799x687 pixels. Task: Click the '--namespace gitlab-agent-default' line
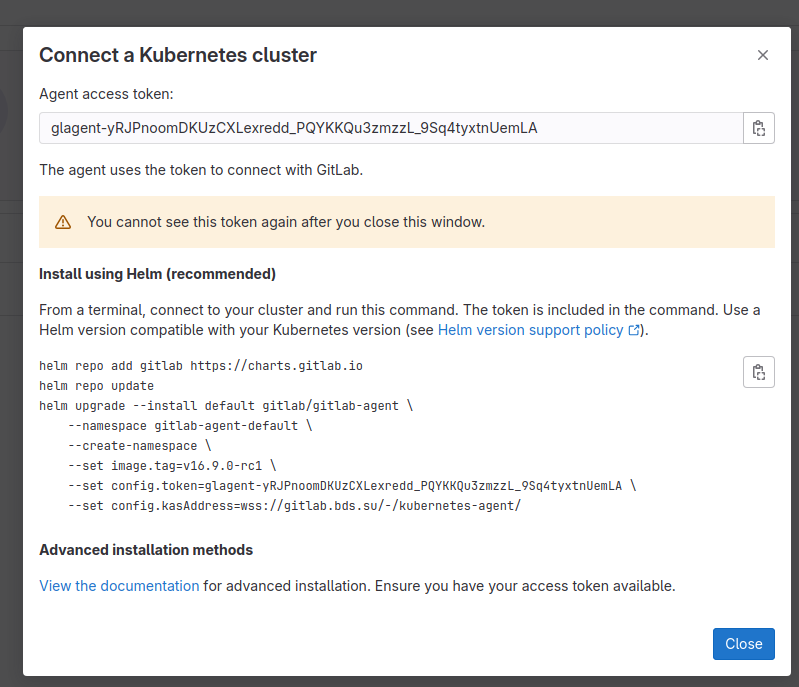pos(189,426)
